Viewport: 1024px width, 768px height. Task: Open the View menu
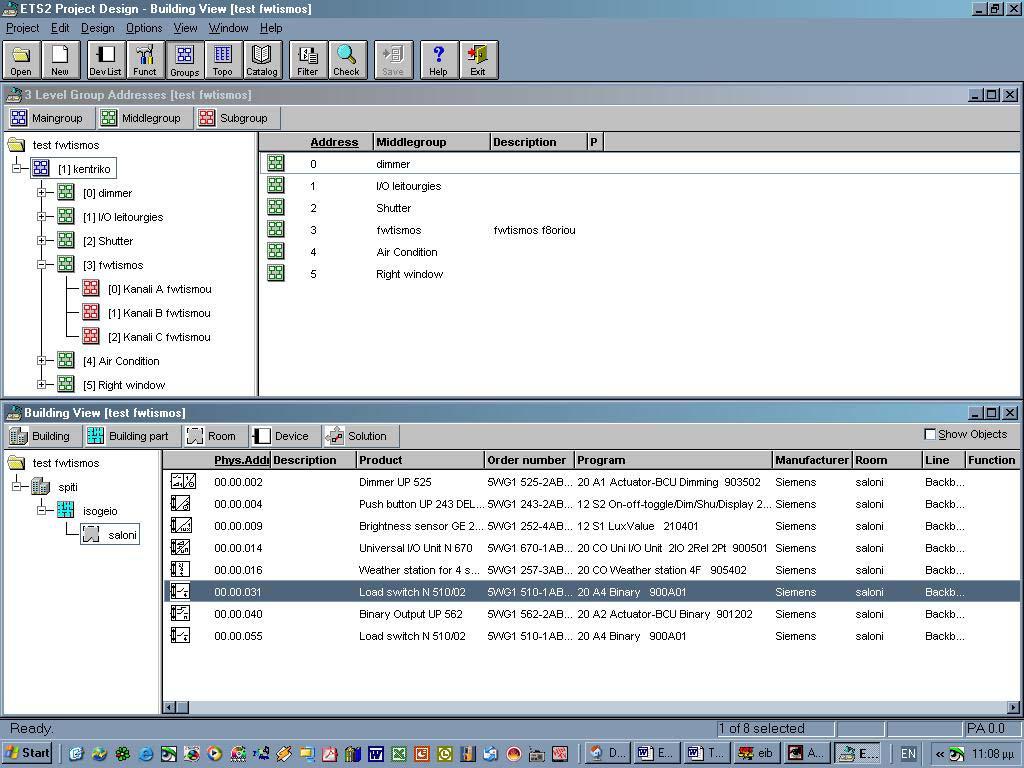185,28
